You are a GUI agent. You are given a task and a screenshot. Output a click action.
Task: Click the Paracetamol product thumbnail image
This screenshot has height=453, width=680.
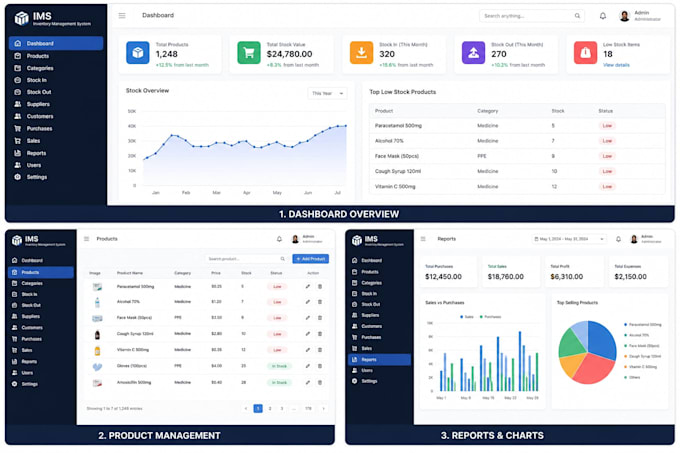pos(97,287)
